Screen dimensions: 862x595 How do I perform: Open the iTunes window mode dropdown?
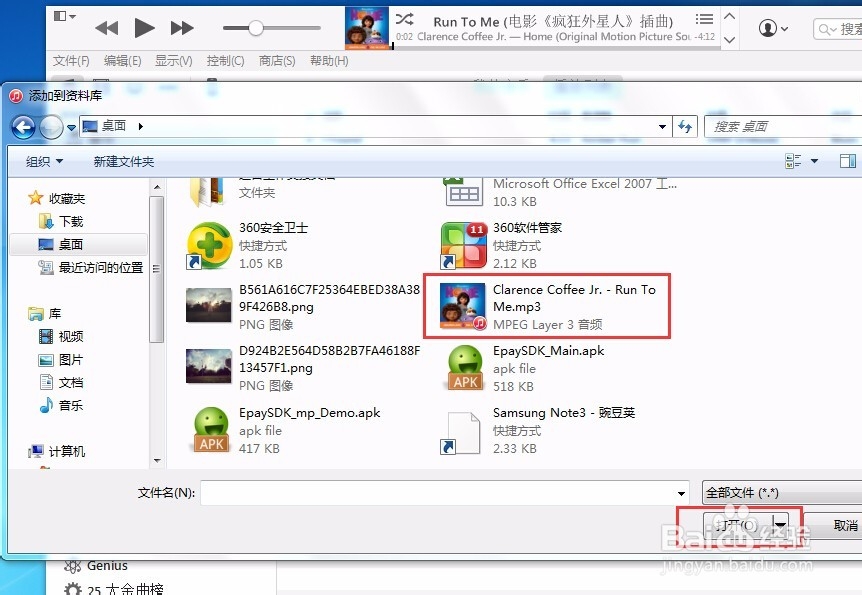(x=64, y=16)
